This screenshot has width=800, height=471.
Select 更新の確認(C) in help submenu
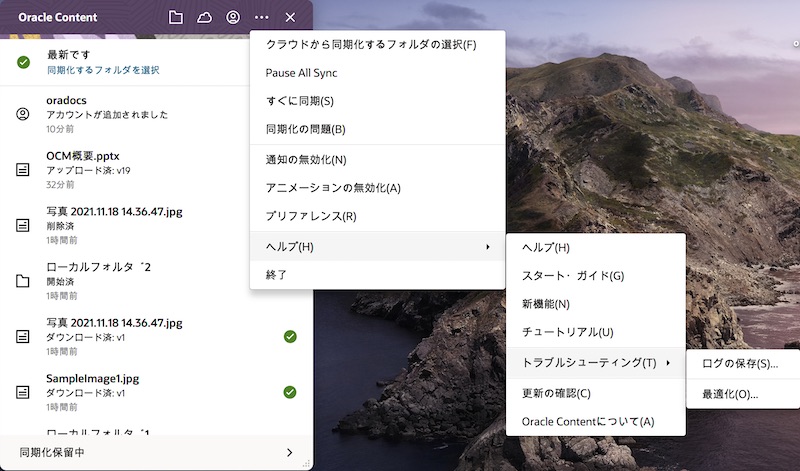pyautogui.click(x=595, y=393)
